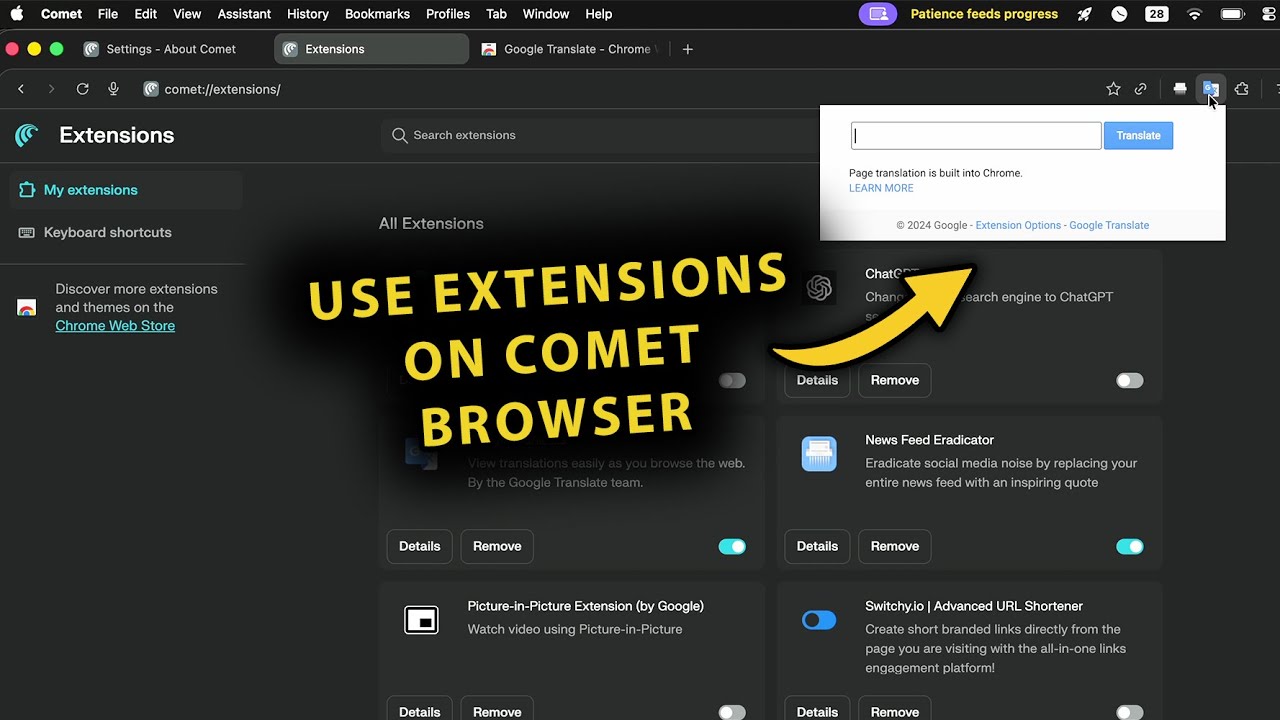The image size is (1280, 720).
Task: Click the ChatGPT extension icon
Action: click(x=819, y=288)
